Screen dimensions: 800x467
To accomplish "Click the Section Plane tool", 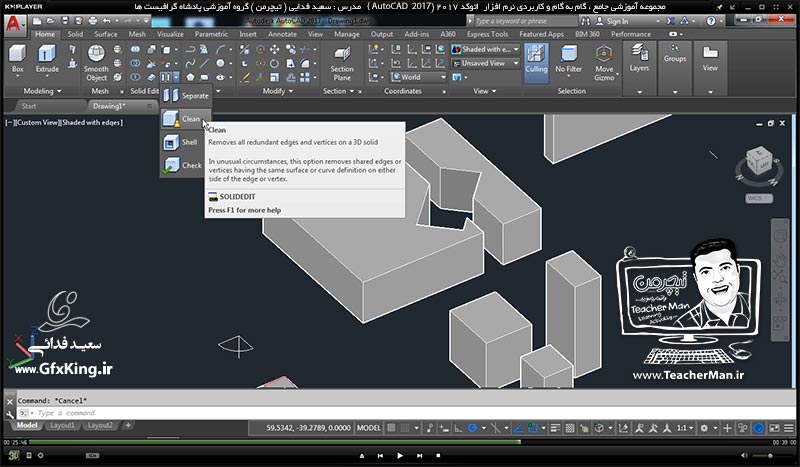I will (342, 63).
